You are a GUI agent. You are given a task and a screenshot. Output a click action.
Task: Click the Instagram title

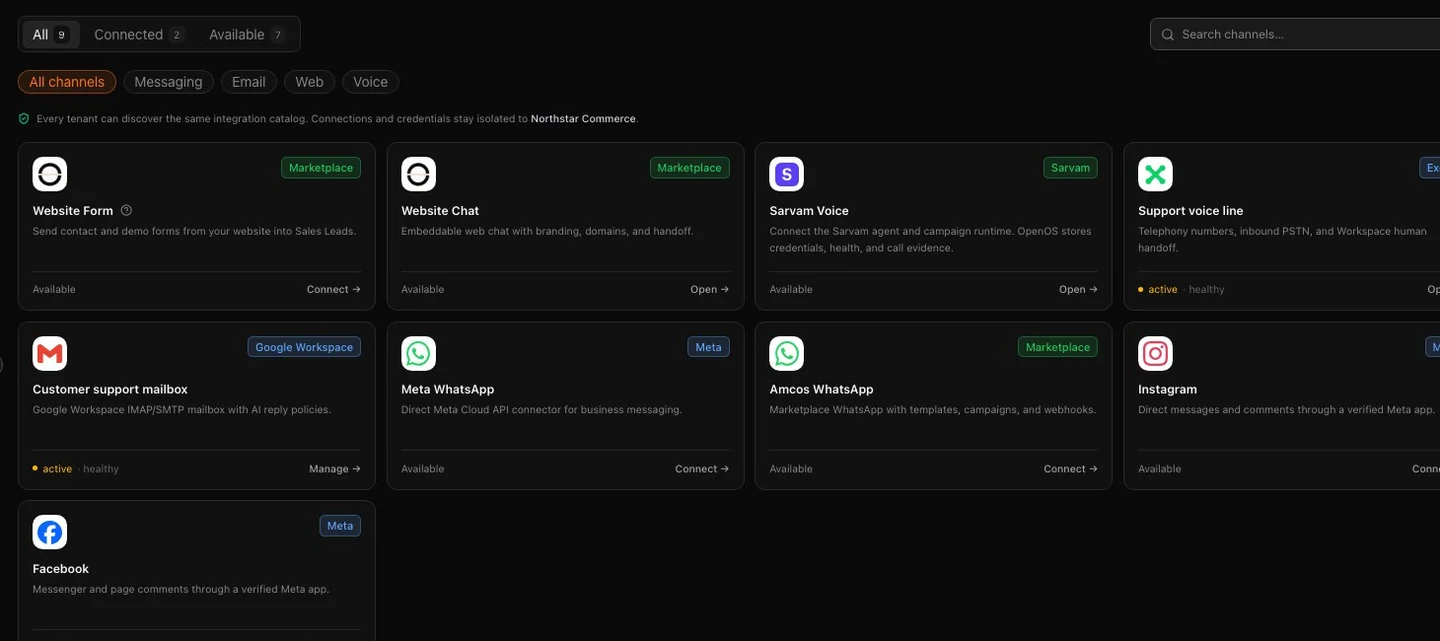[x=1167, y=389]
